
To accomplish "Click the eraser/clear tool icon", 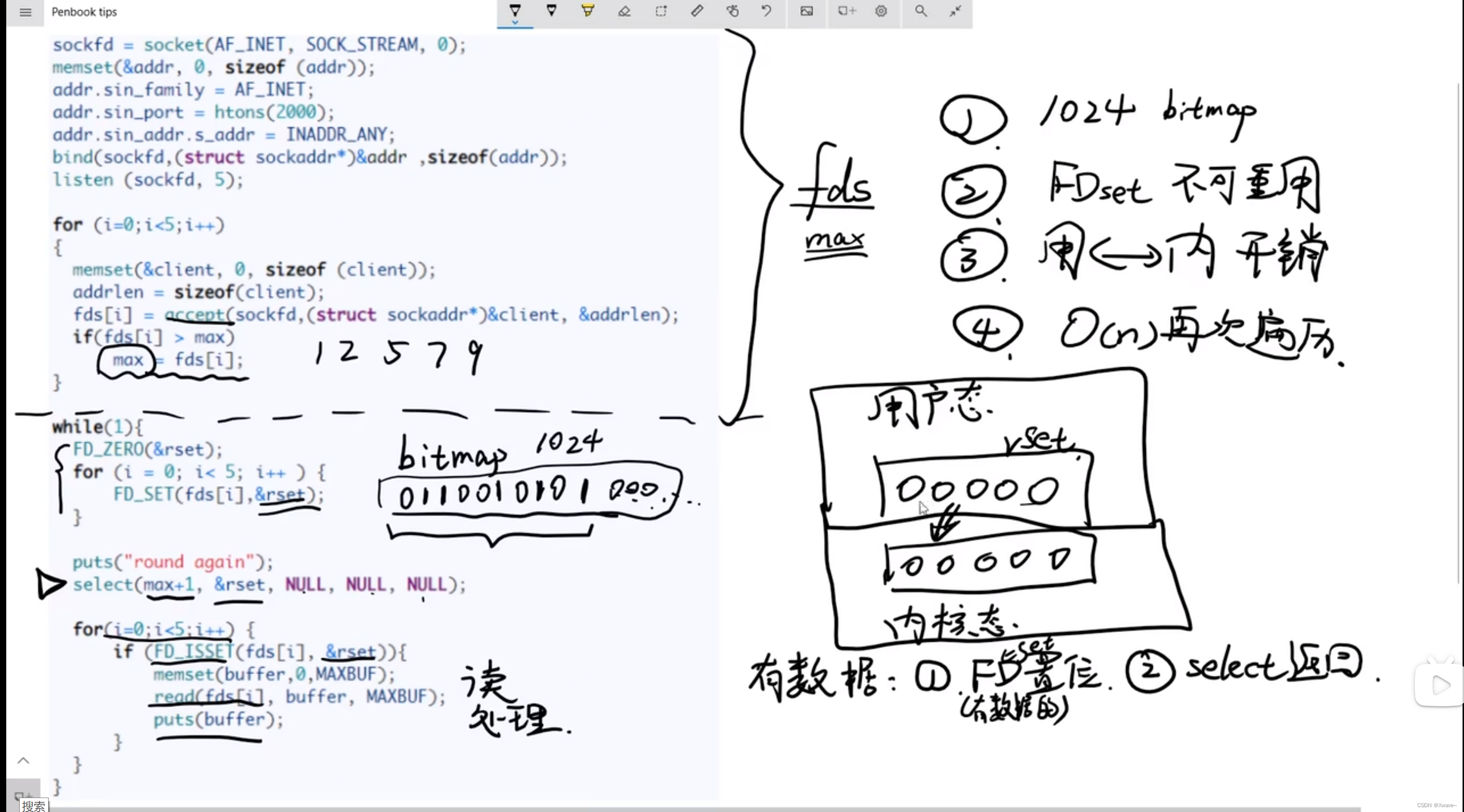I will point(625,11).
